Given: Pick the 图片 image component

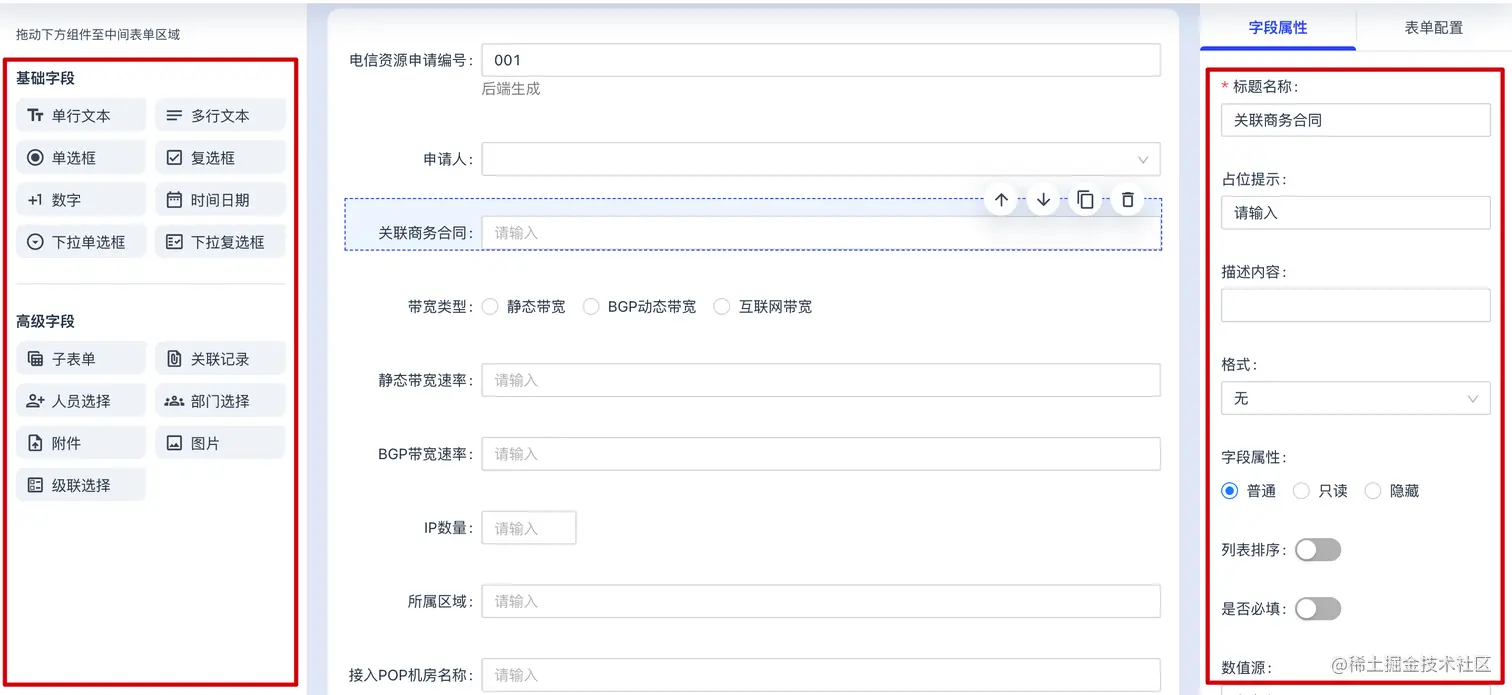Looking at the screenshot, I should coord(220,443).
